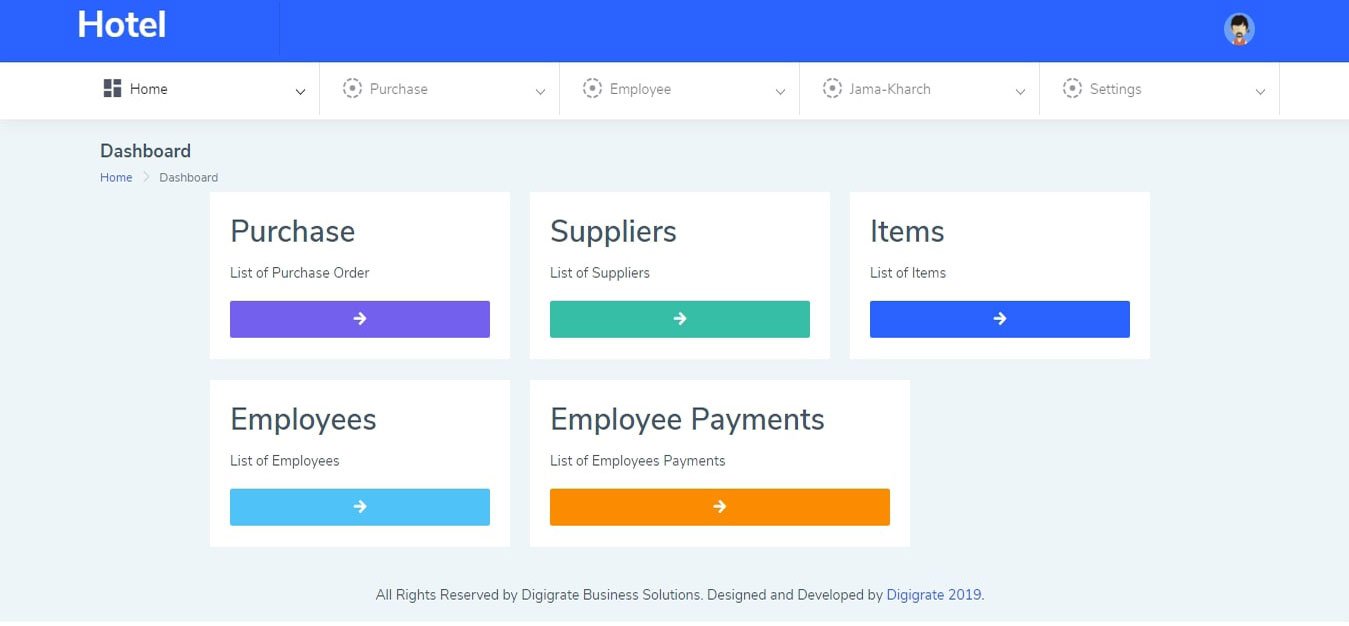Open Purchase list with purple arrow button
This screenshot has height=626, width=1349.
(x=360, y=319)
